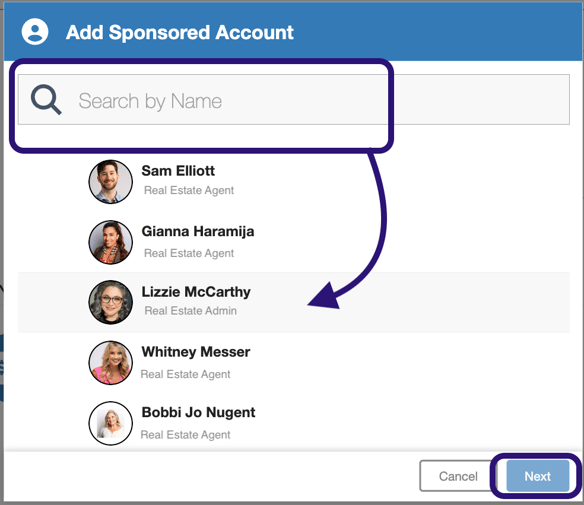Select Whitney Messer from the list
This screenshot has width=584, height=505.
[x=294, y=362]
